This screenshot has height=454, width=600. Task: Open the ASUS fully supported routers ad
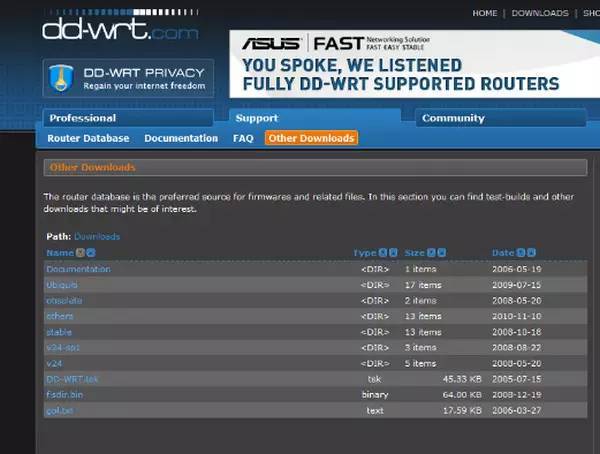[414, 64]
